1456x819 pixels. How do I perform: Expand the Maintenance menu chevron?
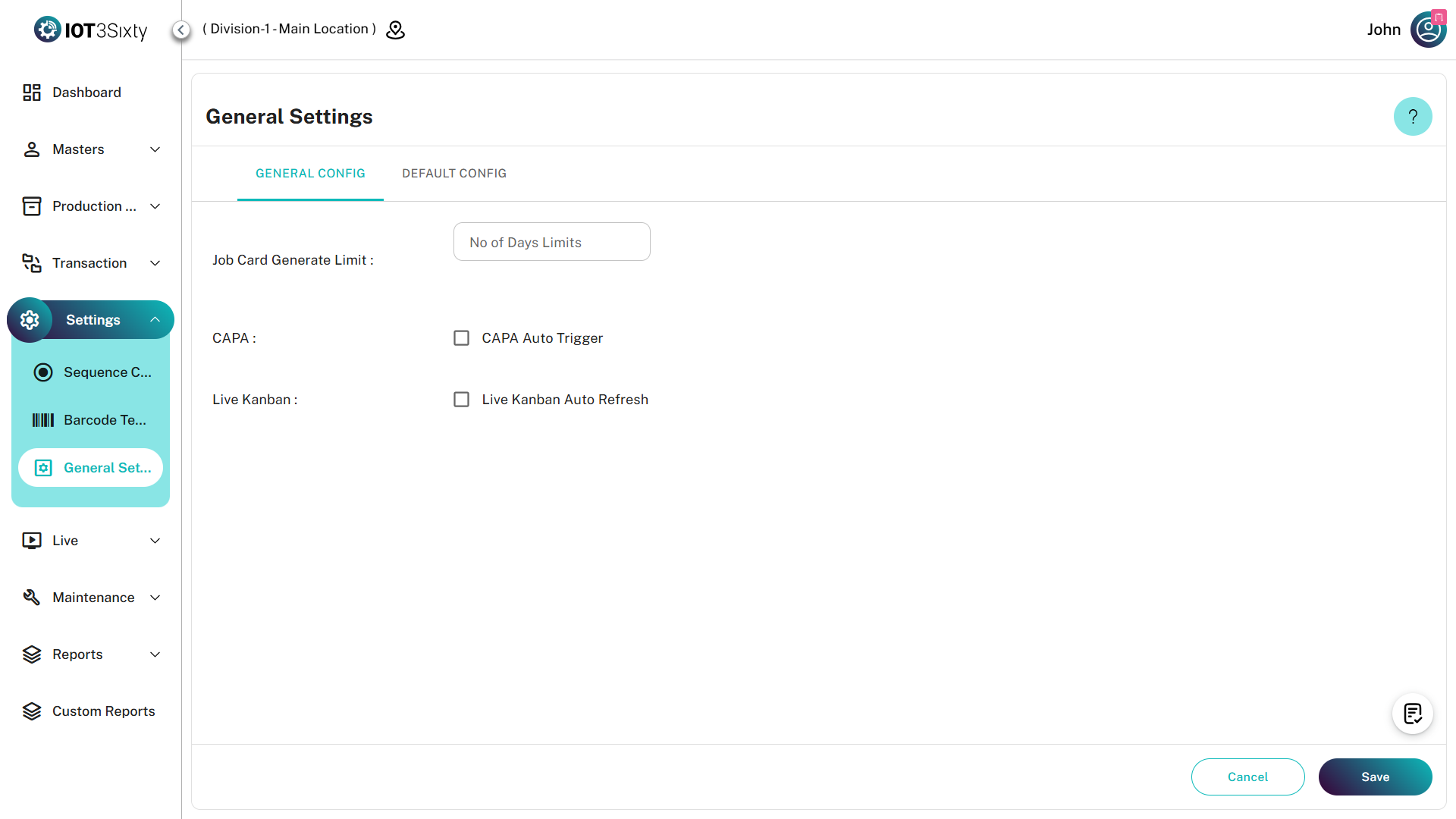(155, 598)
